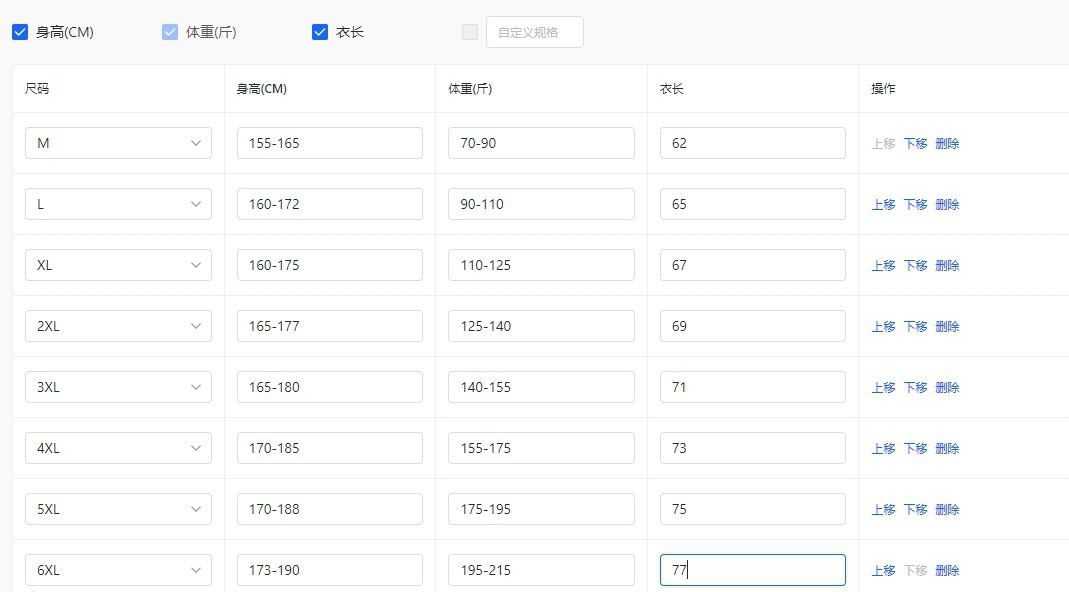This screenshot has width=1069, height=592.
Task: Click the height field showing 170-188
Action: (x=329, y=509)
